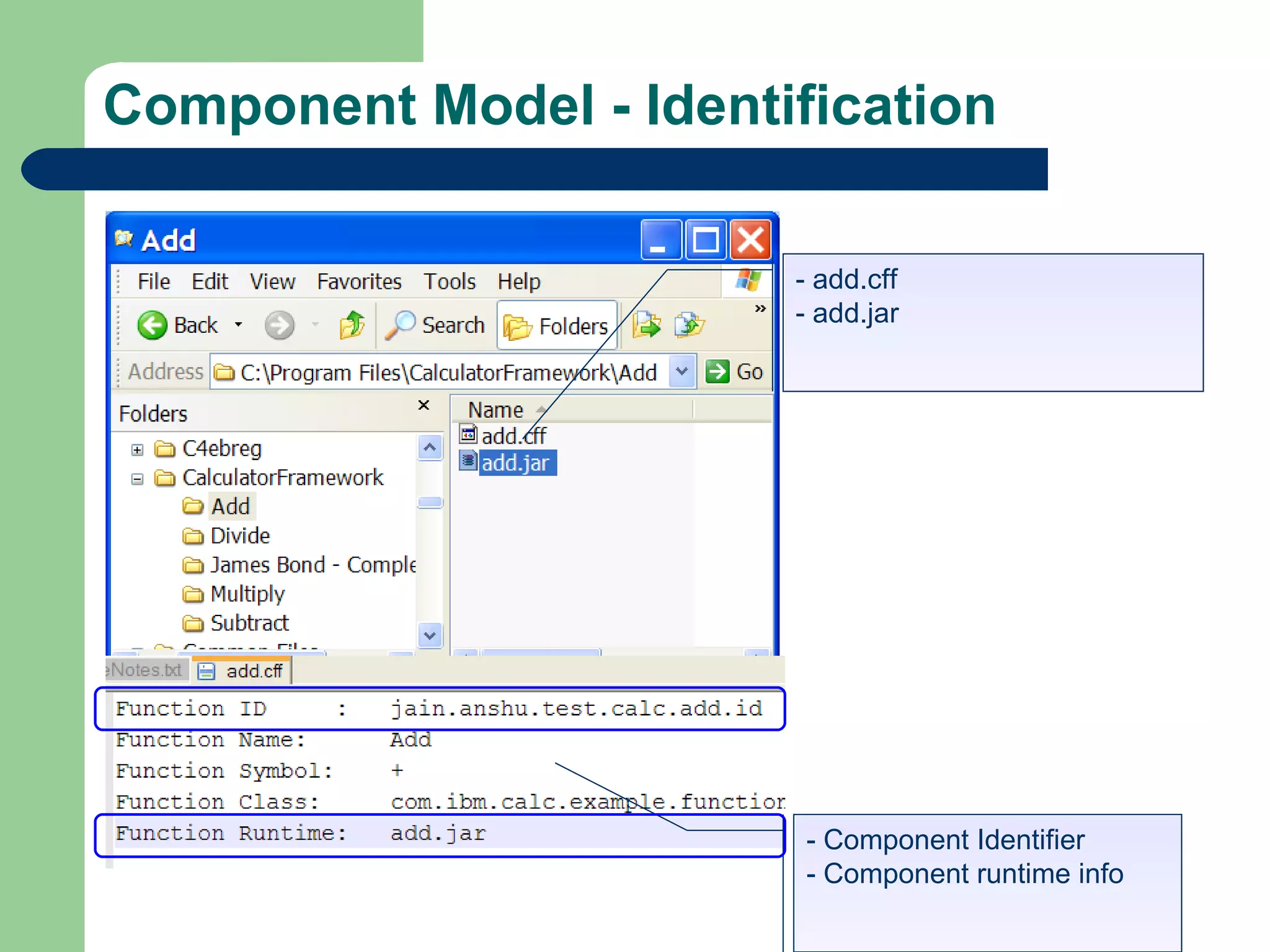Open the Address bar dropdown arrow
Screen dimensions: 1270x952
pos(682,372)
